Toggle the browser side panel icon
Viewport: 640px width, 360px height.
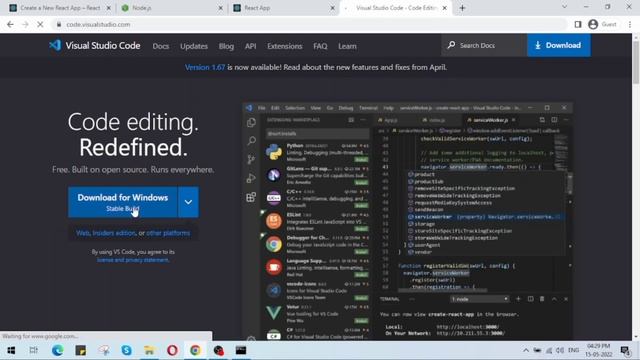pos(578,24)
